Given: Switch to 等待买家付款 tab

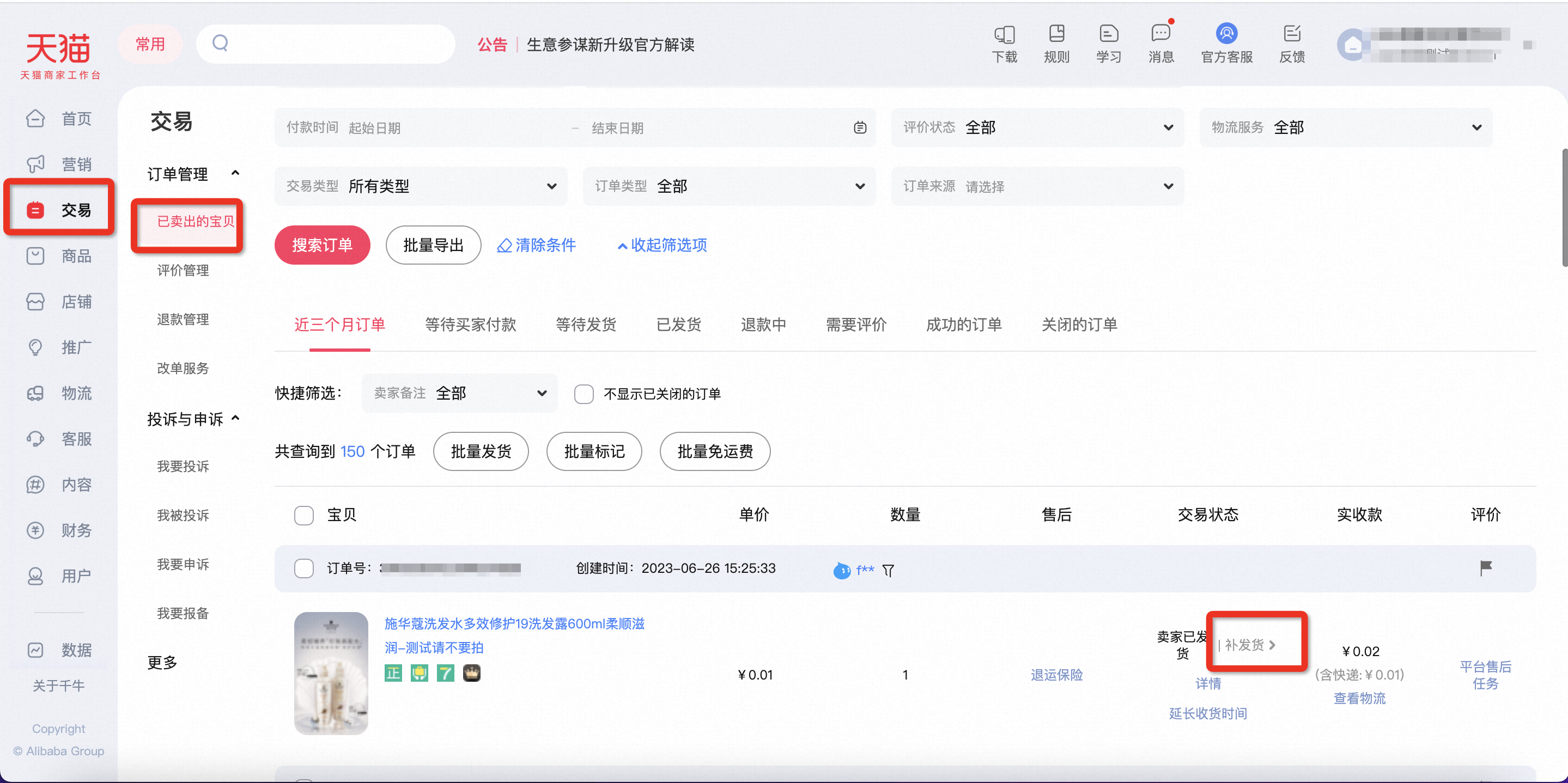Looking at the screenshot, I should coord(470,325).
